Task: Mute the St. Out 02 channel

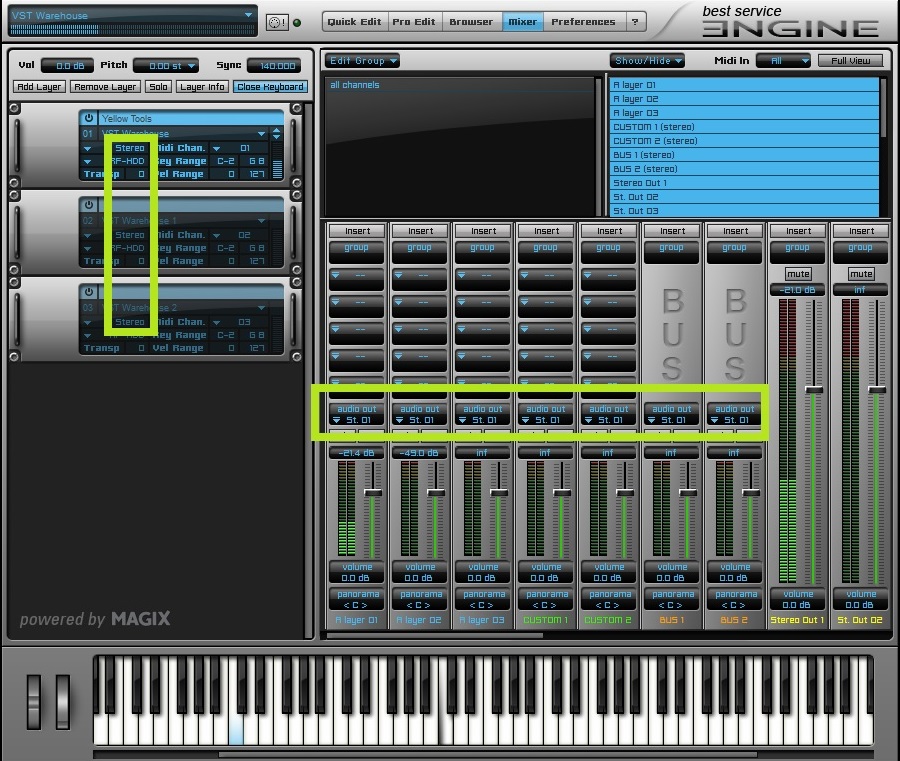Action: coord(861,274)
